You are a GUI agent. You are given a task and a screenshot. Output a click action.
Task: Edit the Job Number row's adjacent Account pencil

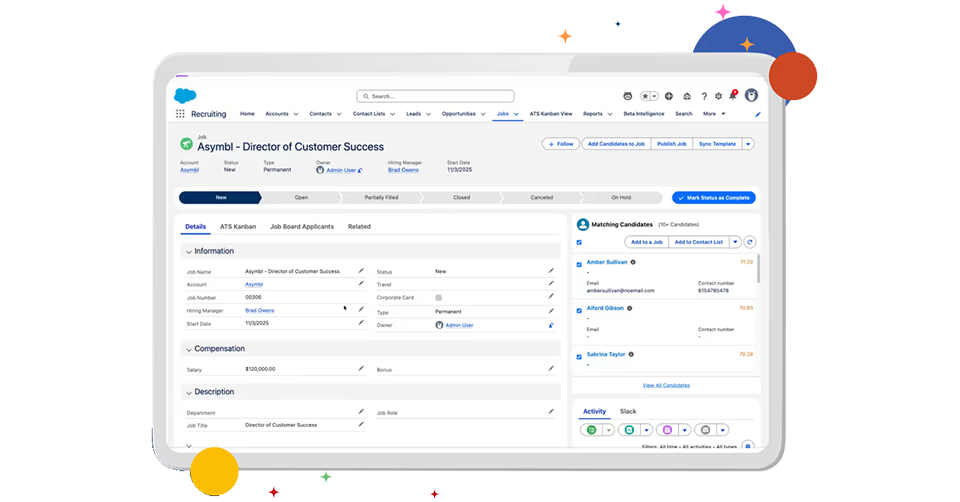pyautogui.click(x=361, y=283)
